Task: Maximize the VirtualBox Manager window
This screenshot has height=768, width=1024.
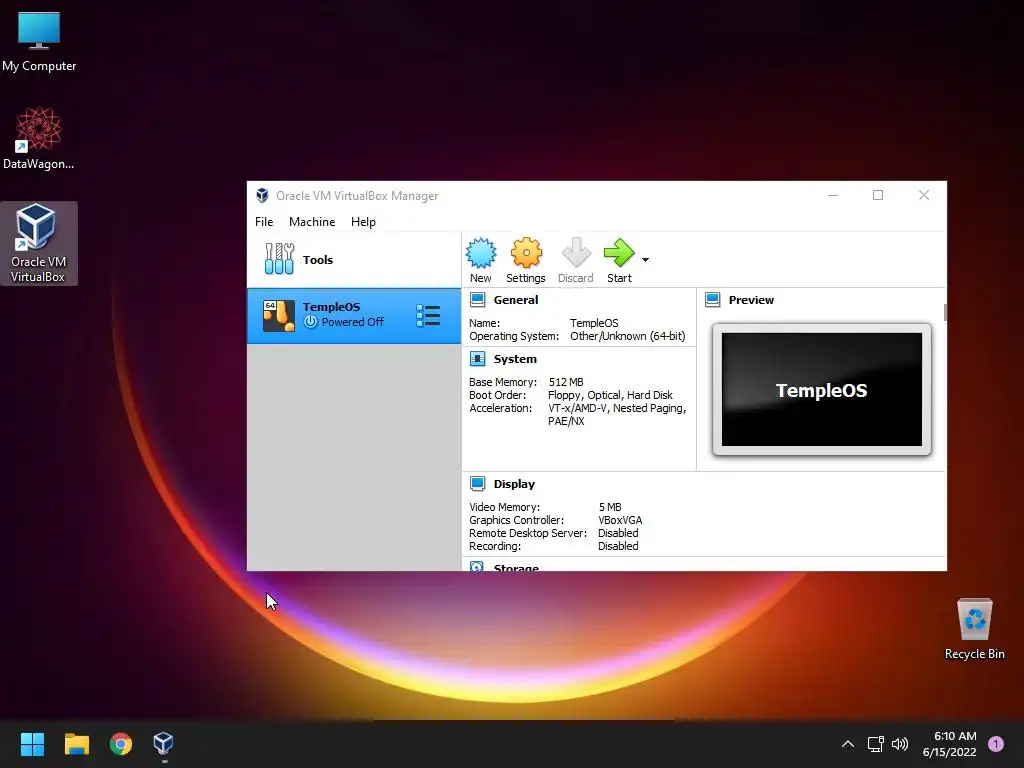Action: click(x=878, y=195)
